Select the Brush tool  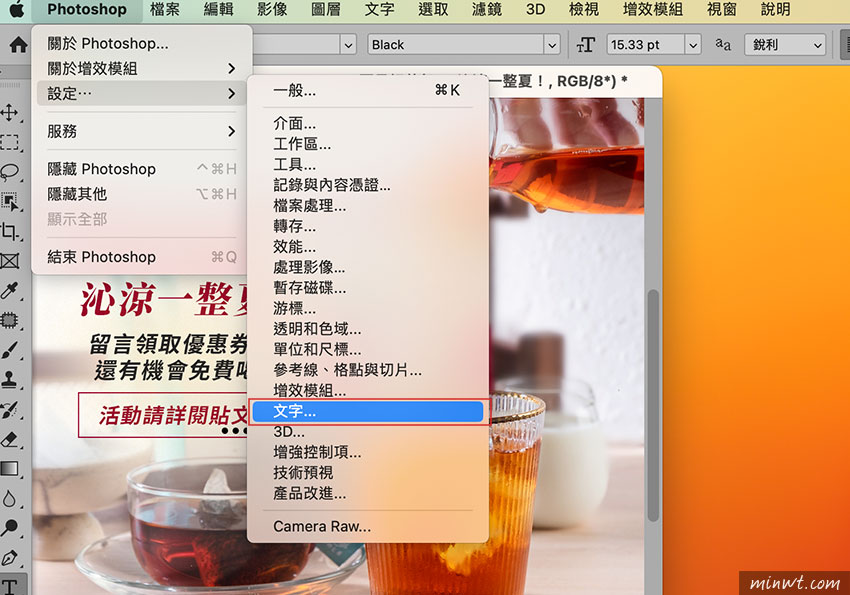[x=9, y=350]
